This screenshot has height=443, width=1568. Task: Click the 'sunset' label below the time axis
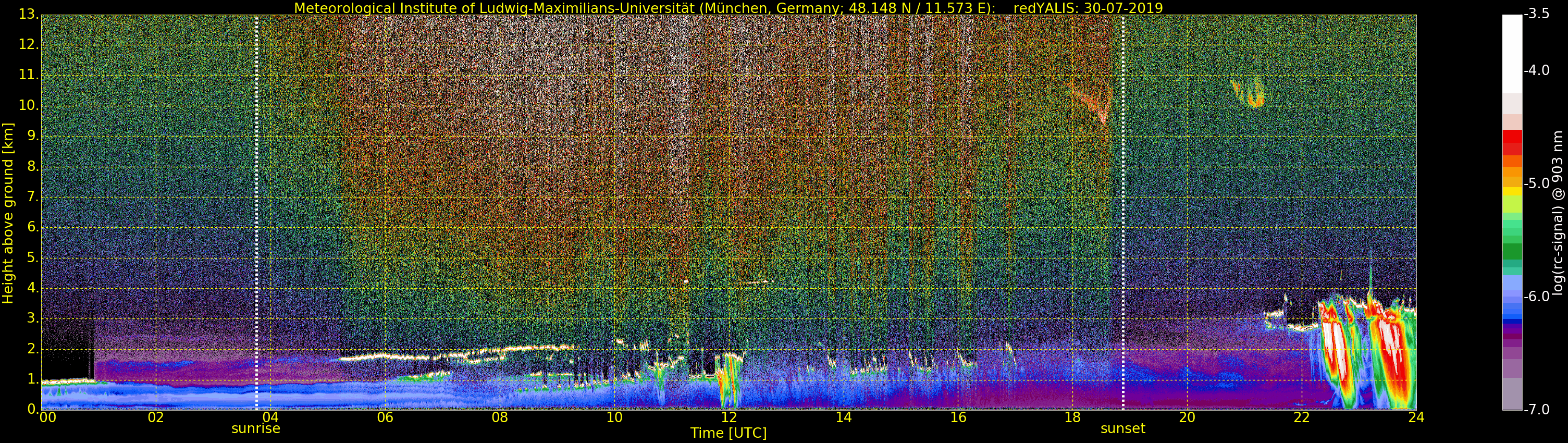coord(1122,428)
